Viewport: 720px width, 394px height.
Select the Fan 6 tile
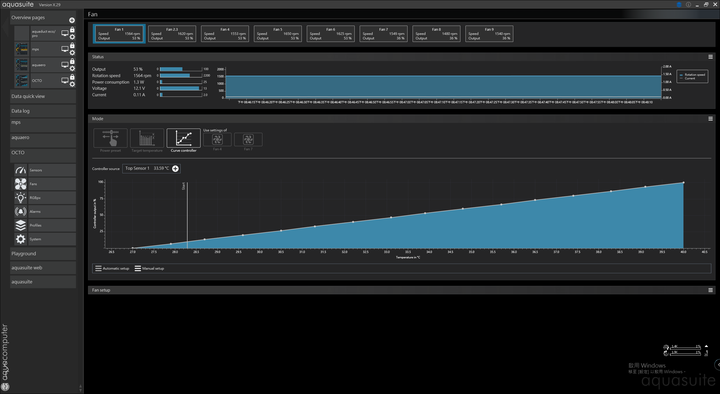331,34
